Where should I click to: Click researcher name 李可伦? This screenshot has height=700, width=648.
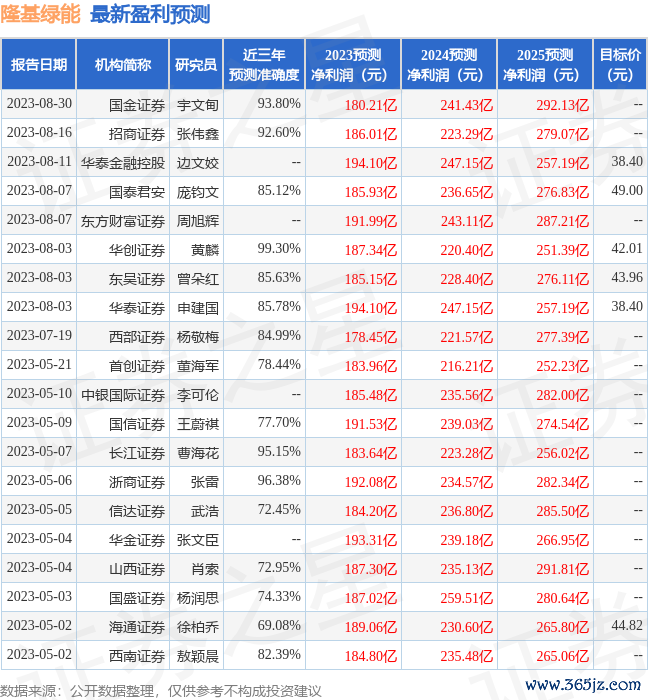pos(198,396)
